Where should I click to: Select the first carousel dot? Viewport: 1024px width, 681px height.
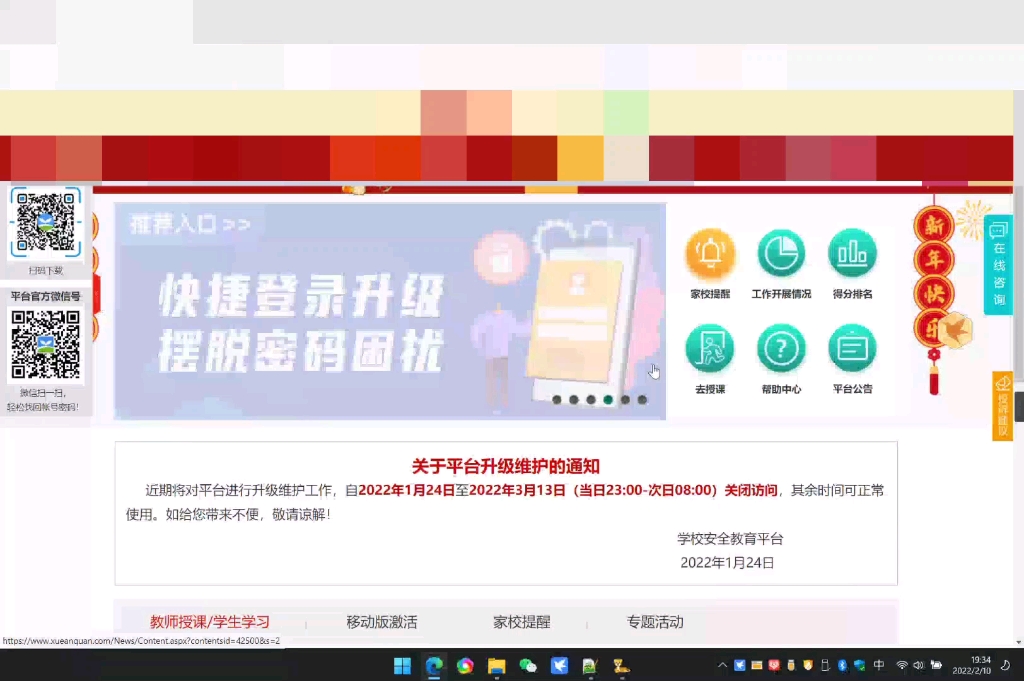556,400
